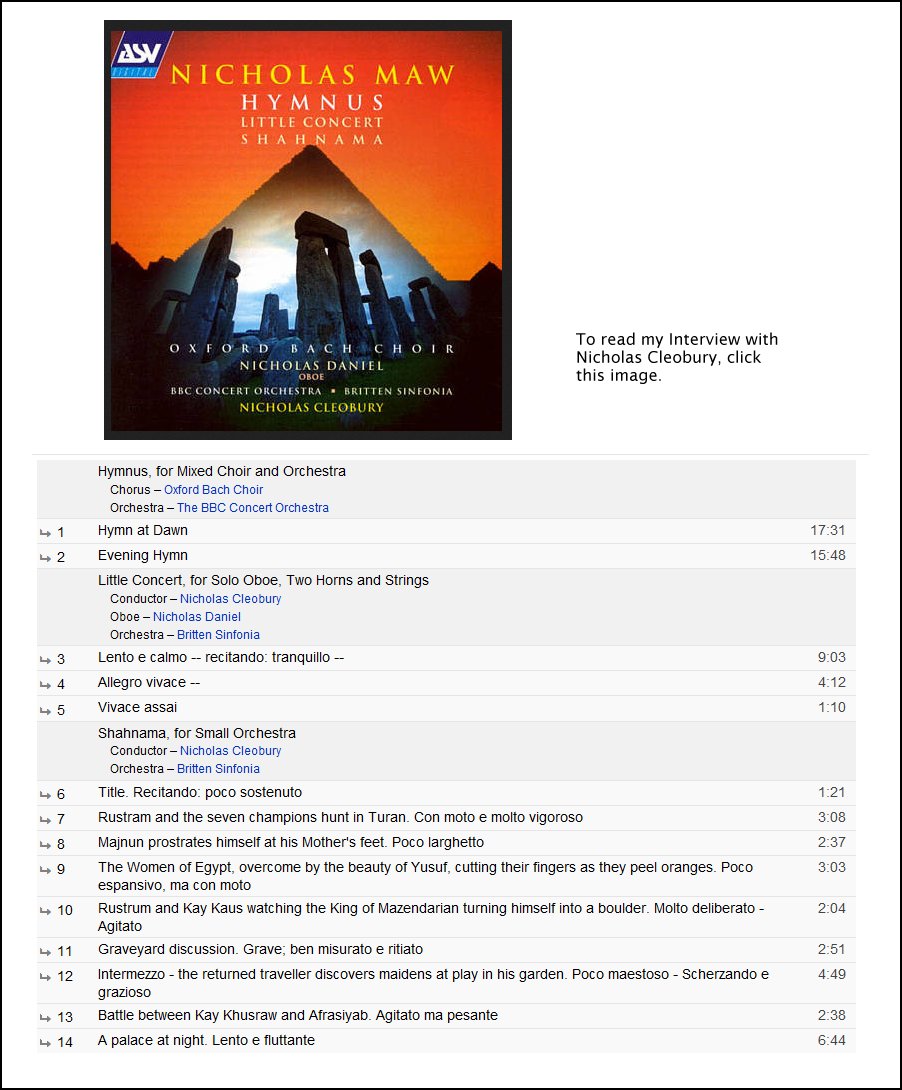
Task: Click A palace at night track title
Action: coord(206,1041)
